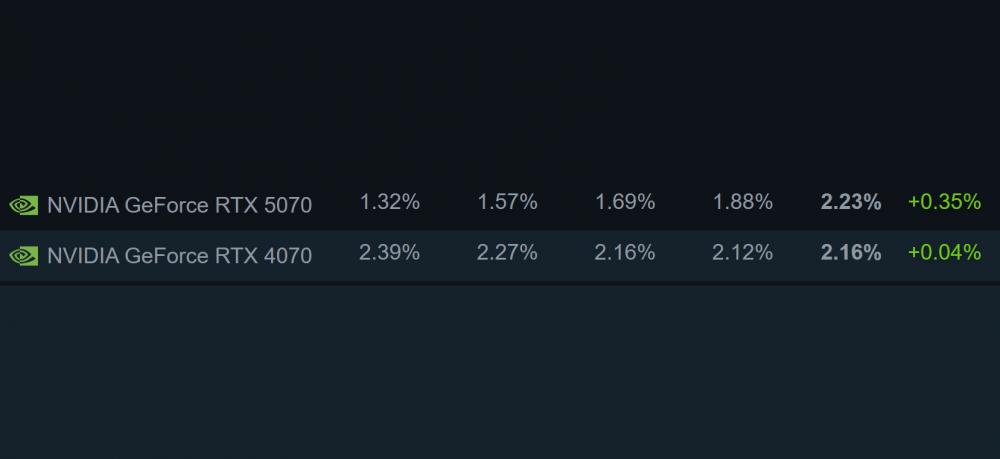This screenshot has height=459, width=1000.
Task: Click the NVIDIA logo beside RTX 5070
Action: pos(23,206)
